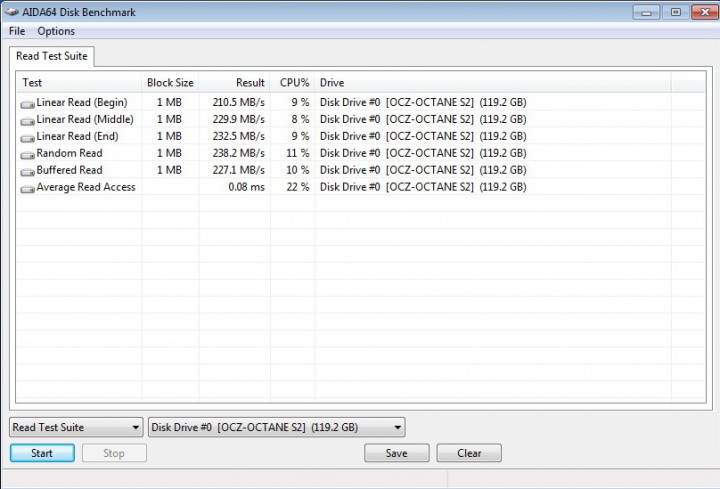Click the drive icon beside Average Read Access
The height and width of the screenshot is (489, 720).
28,189
